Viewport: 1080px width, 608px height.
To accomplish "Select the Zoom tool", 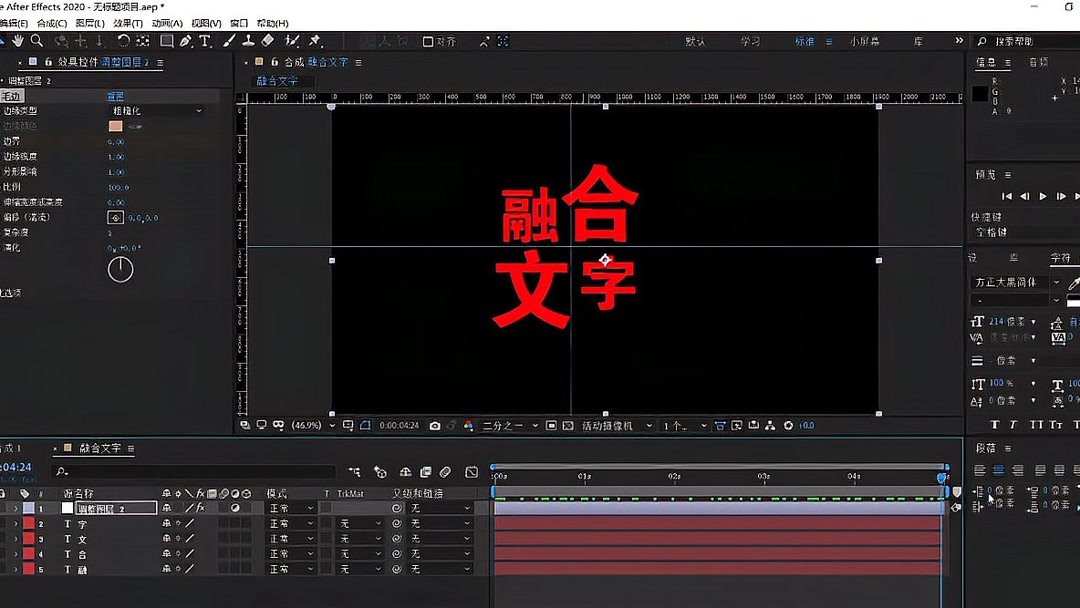I will tap(37, 41).
